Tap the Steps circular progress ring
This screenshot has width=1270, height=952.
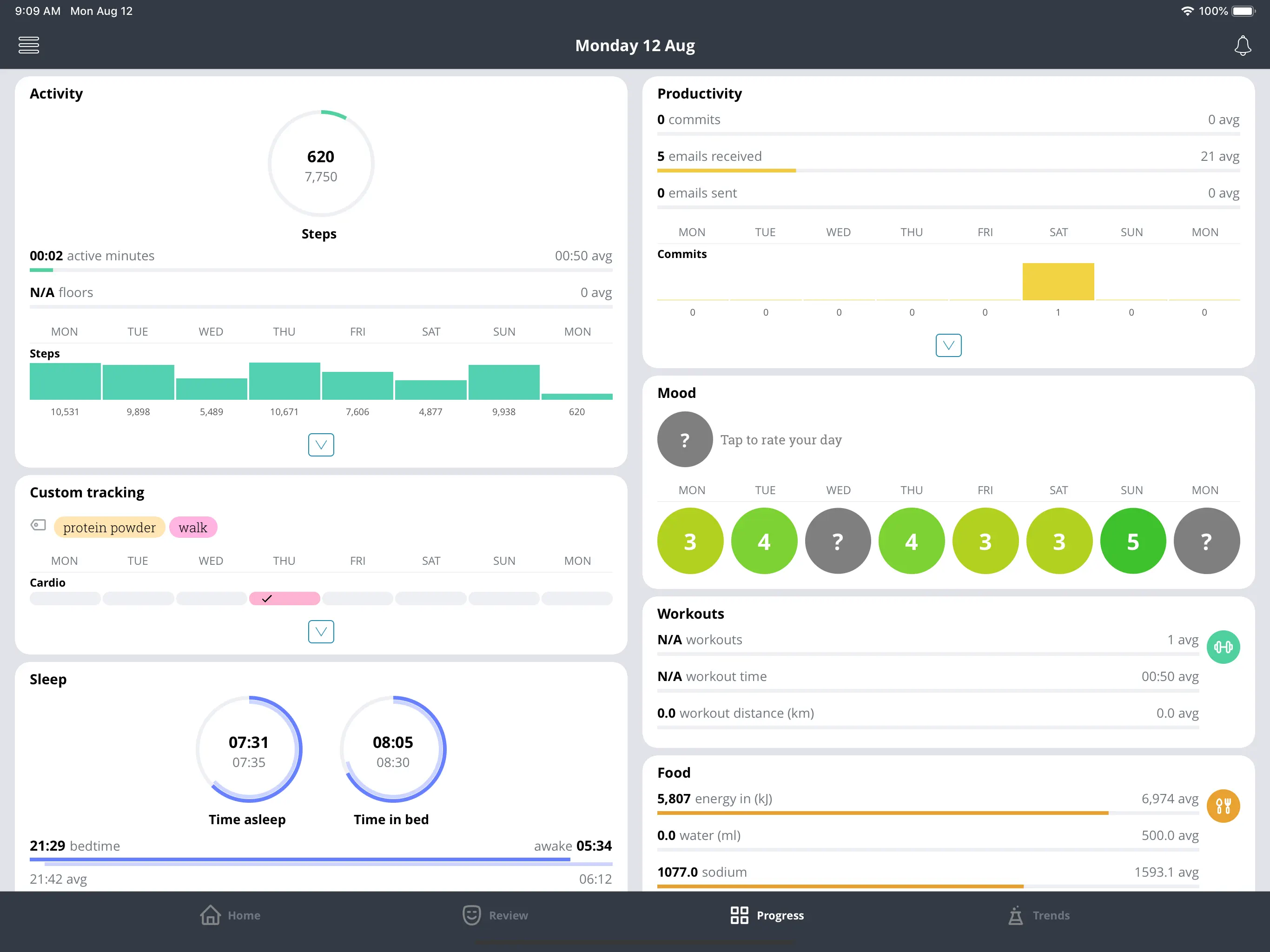(321, 164)
